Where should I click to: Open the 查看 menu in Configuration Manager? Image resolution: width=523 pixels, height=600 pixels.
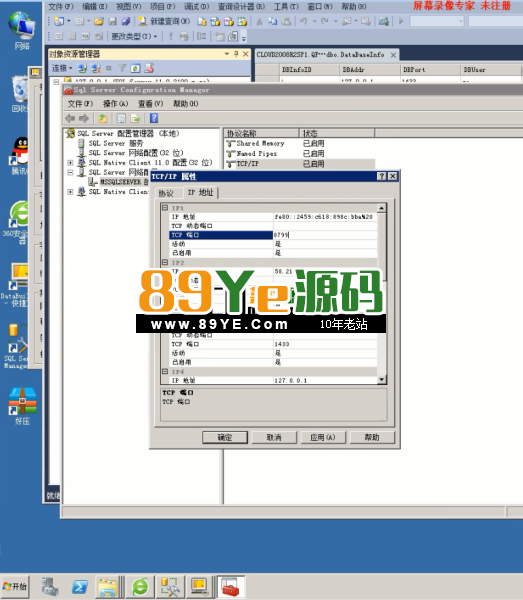(x=150, y=104)
